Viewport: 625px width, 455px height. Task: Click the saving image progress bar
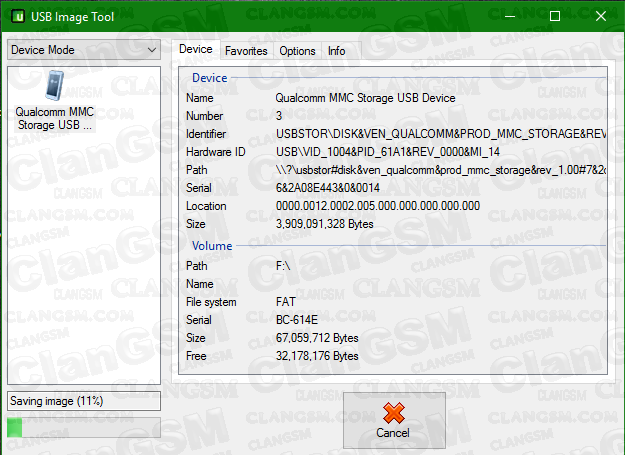tap(84, 428)
